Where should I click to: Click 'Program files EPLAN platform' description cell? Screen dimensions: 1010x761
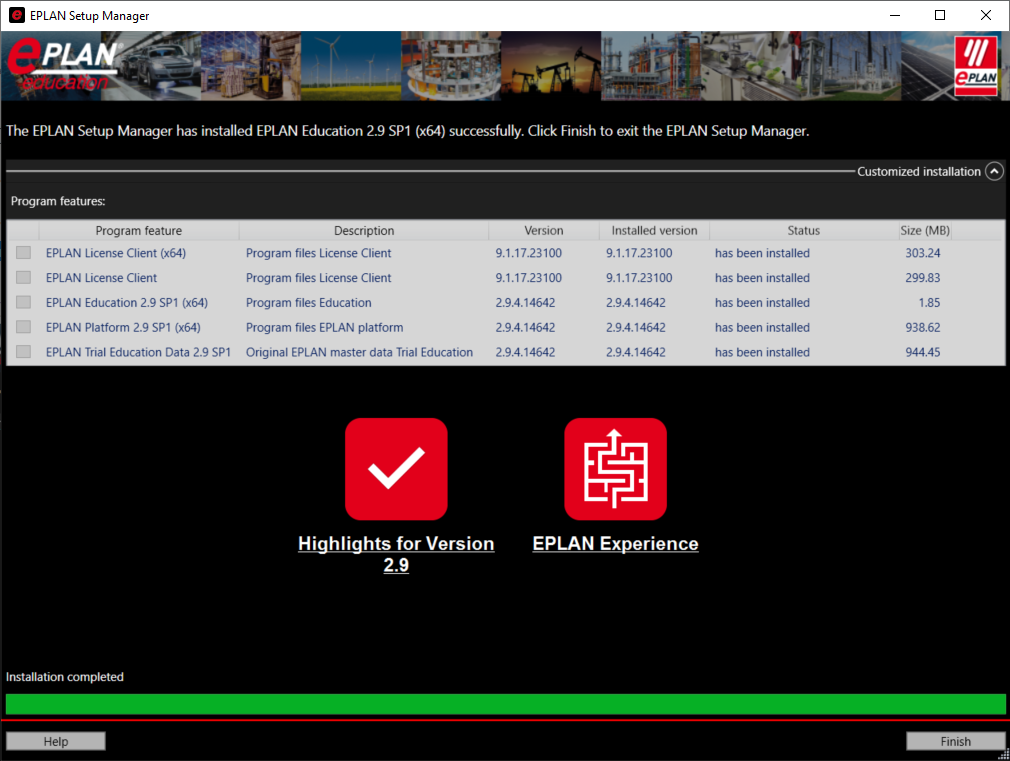coord(325,327)
